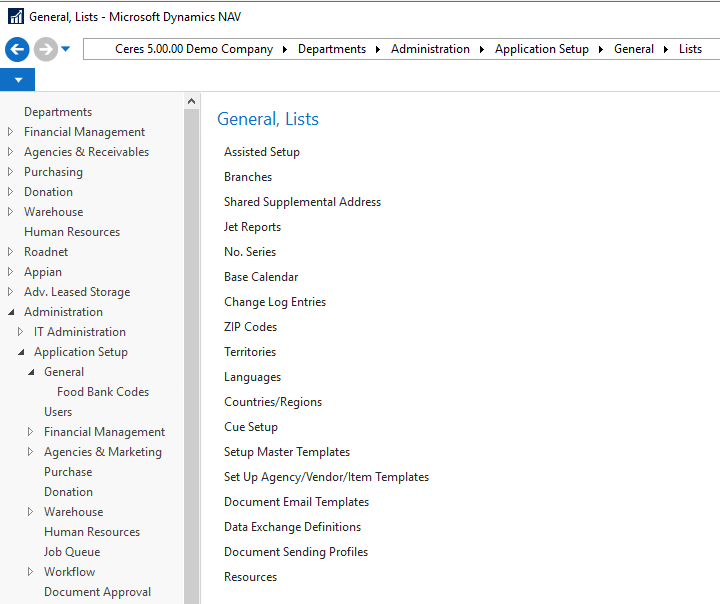The width and height of the screenshot is (720, 604).
Task: Click Departments in the address breadcrumb
Action: (x=331, y=49)
